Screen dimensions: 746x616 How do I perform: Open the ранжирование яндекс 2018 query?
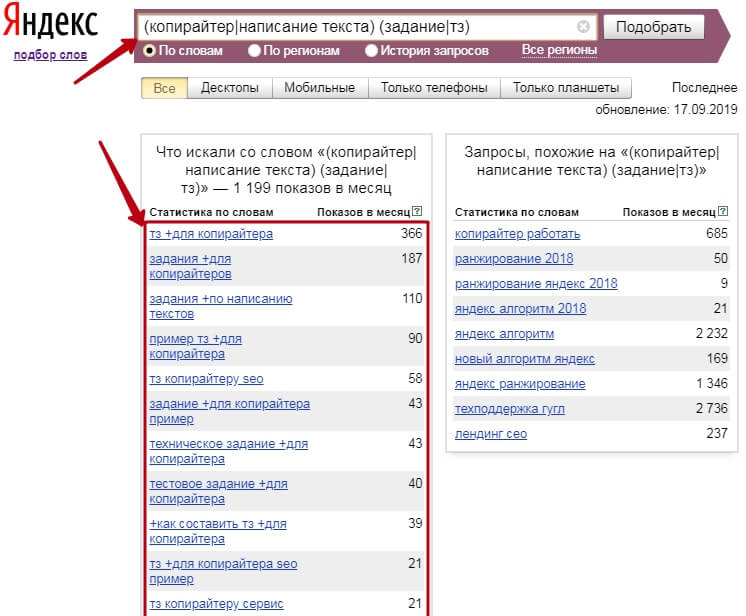(x=536, y=284)
